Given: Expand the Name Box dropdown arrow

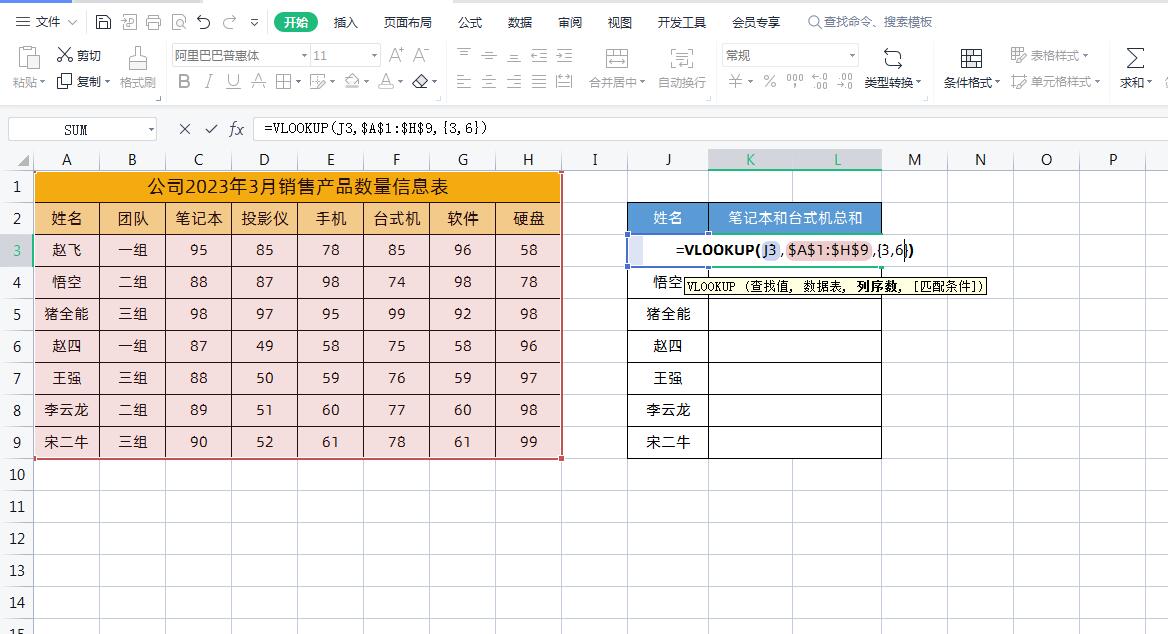Looking at the screenshot, I should coord(151,130).
